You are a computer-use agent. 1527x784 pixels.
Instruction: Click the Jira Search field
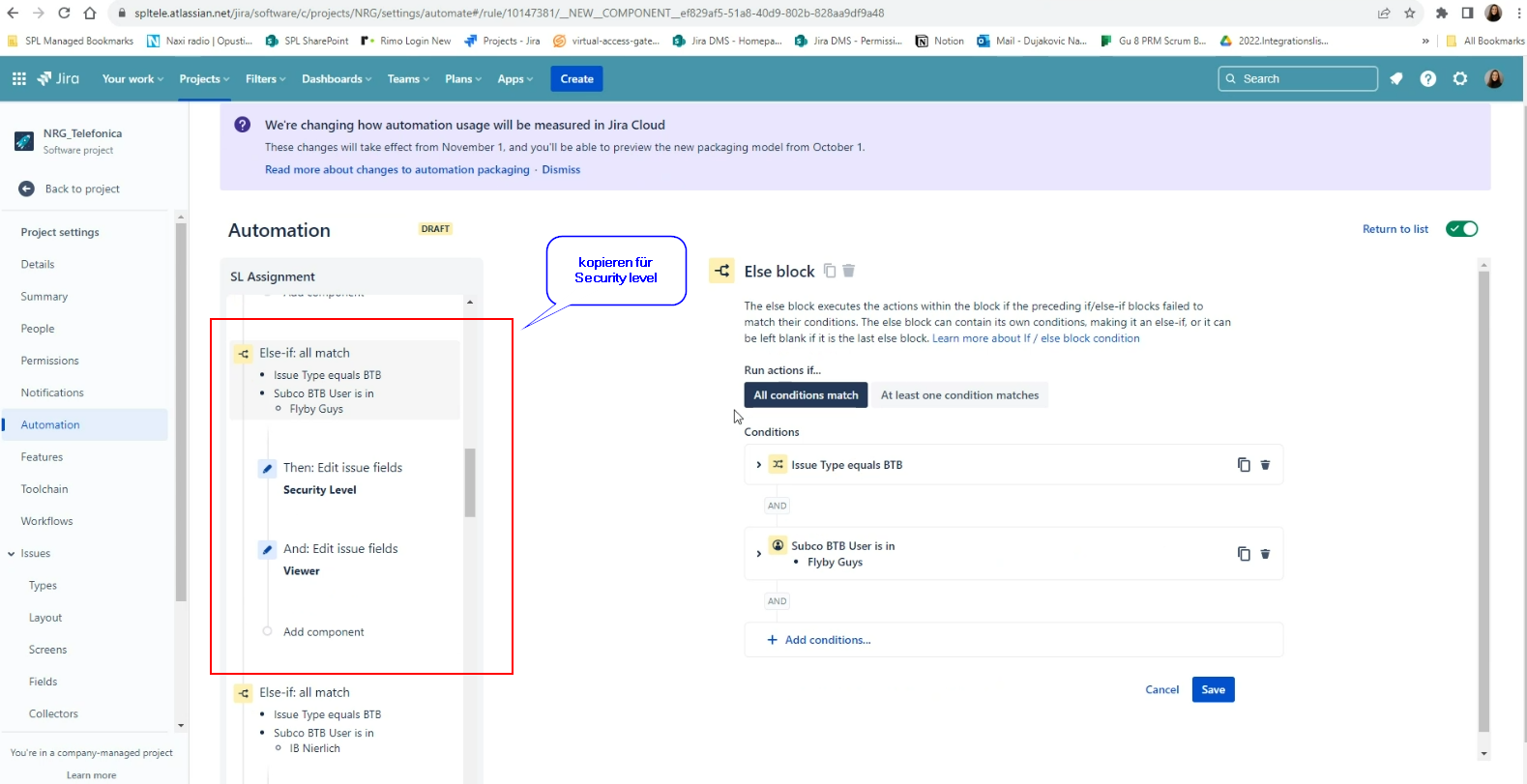(x=1297, y=78)
